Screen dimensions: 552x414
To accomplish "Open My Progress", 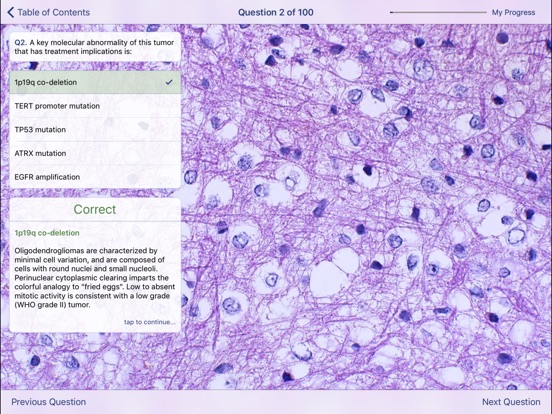I will pos(513,12).
